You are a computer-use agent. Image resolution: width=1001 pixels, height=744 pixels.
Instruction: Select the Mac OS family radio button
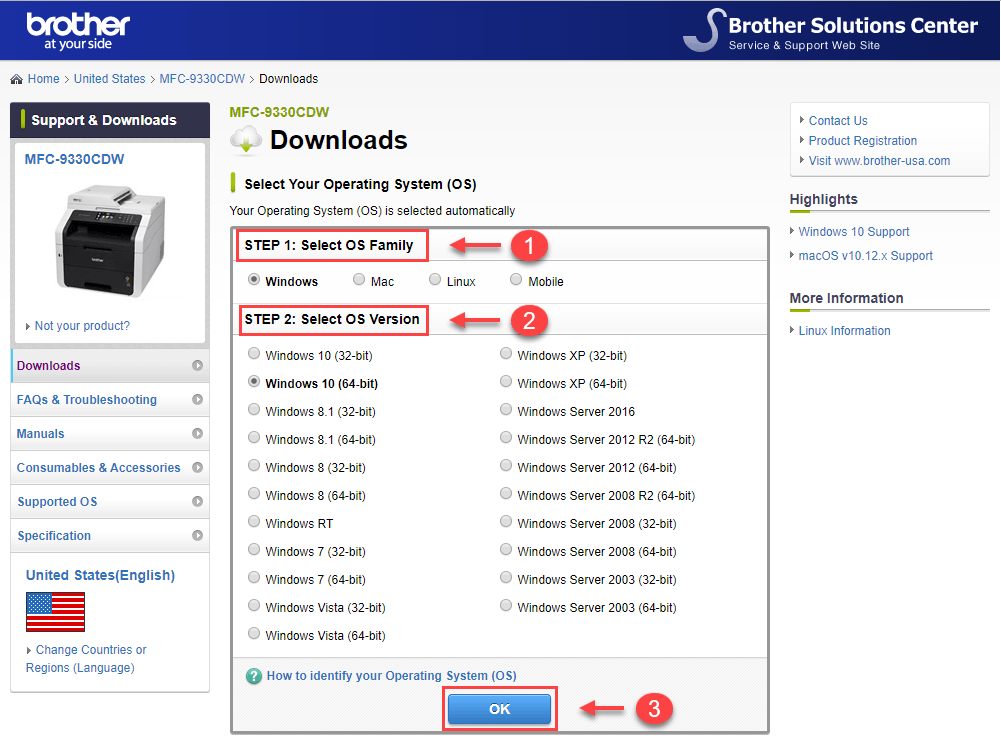click(x=359, y=281)
